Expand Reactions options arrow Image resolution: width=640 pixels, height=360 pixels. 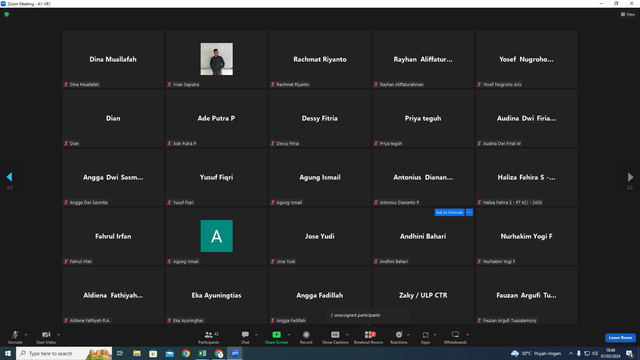click(x=408, y=335)
